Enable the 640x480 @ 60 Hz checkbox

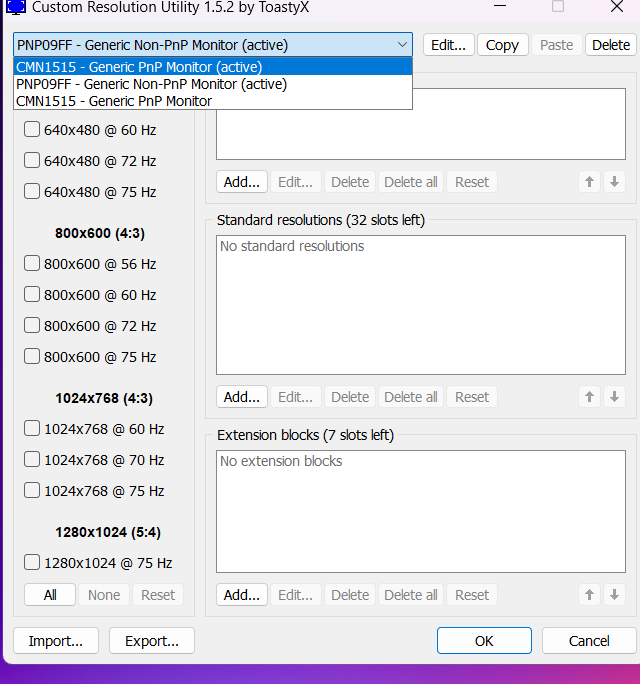point(32,130)
